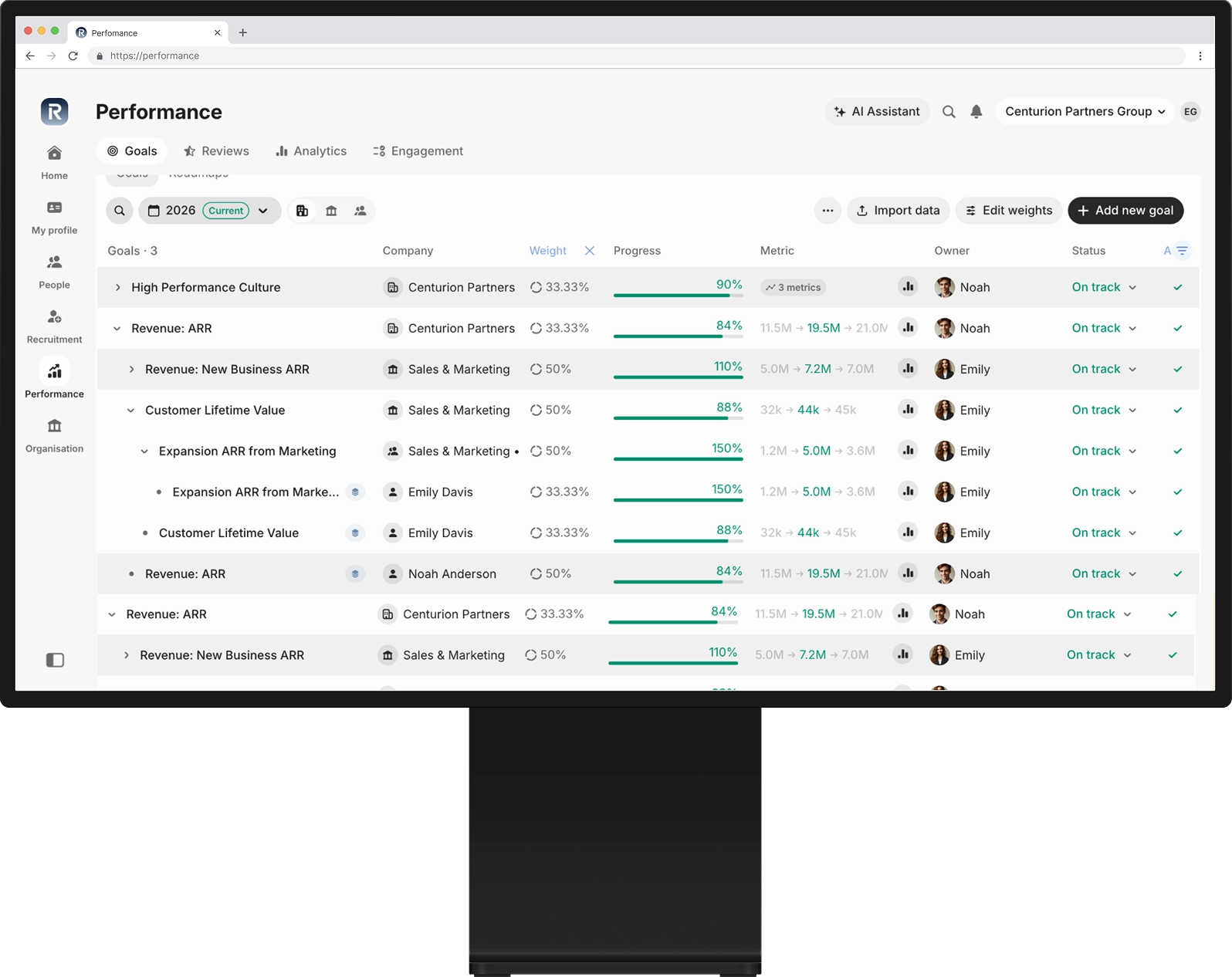Switch to department-level goals view
The height and width of the screenshot is (977, 1232).
[x=331, y=211]
